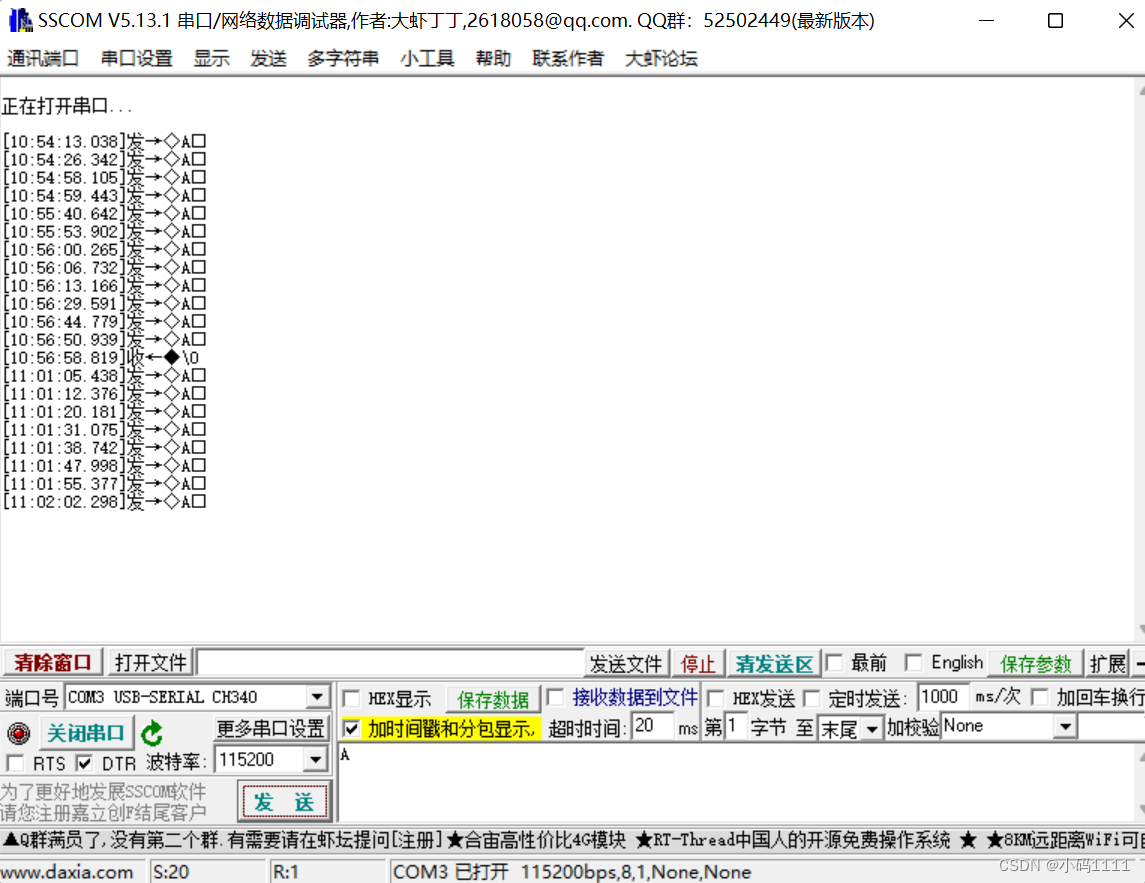The height and width of the screenshot is (883, 1145).
Task: Open the 小工具 menu
Action: (427, 58)
